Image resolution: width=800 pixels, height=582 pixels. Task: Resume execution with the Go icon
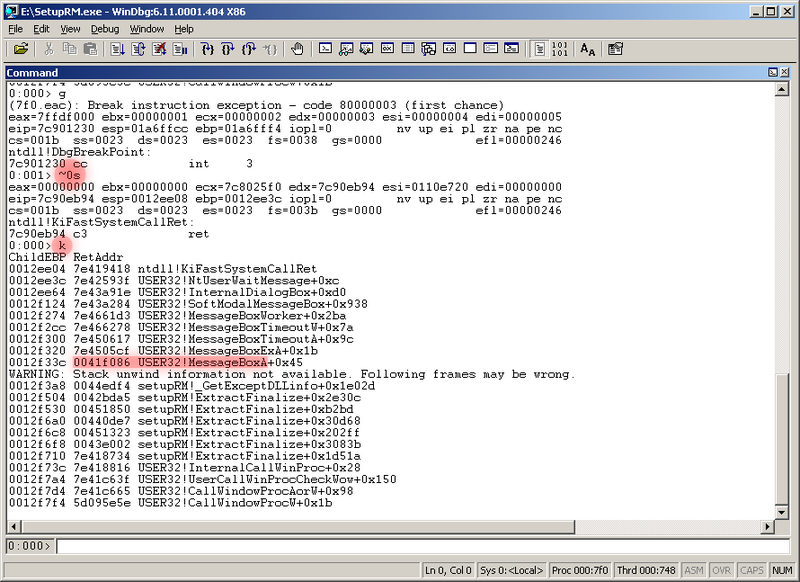coord(117,49)
